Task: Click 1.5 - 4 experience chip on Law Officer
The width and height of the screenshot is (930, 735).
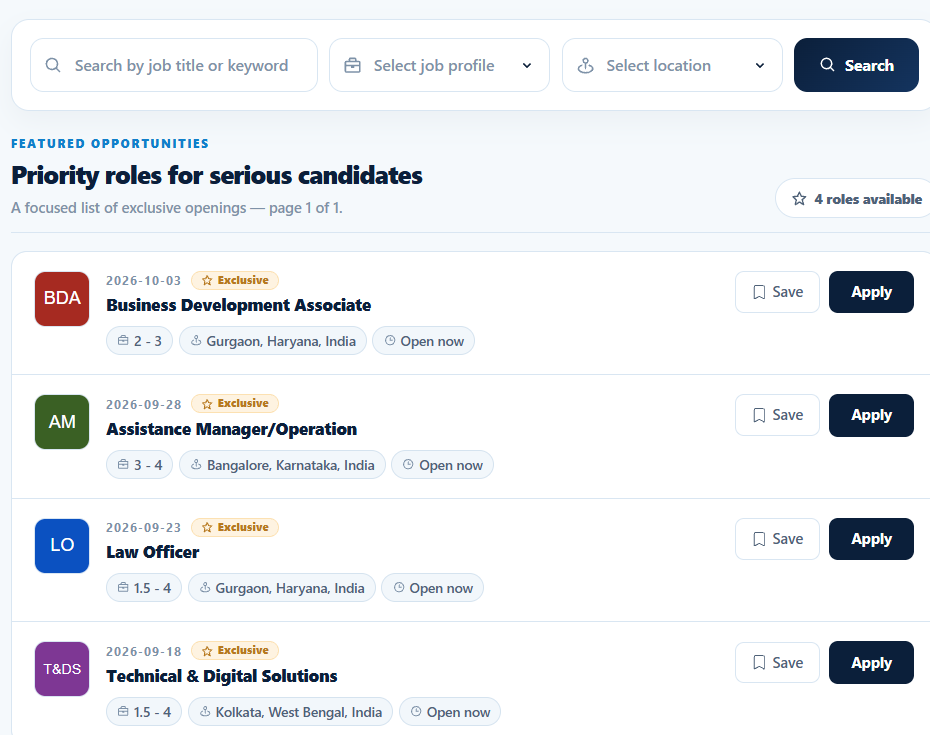Action: pos(144,588)
